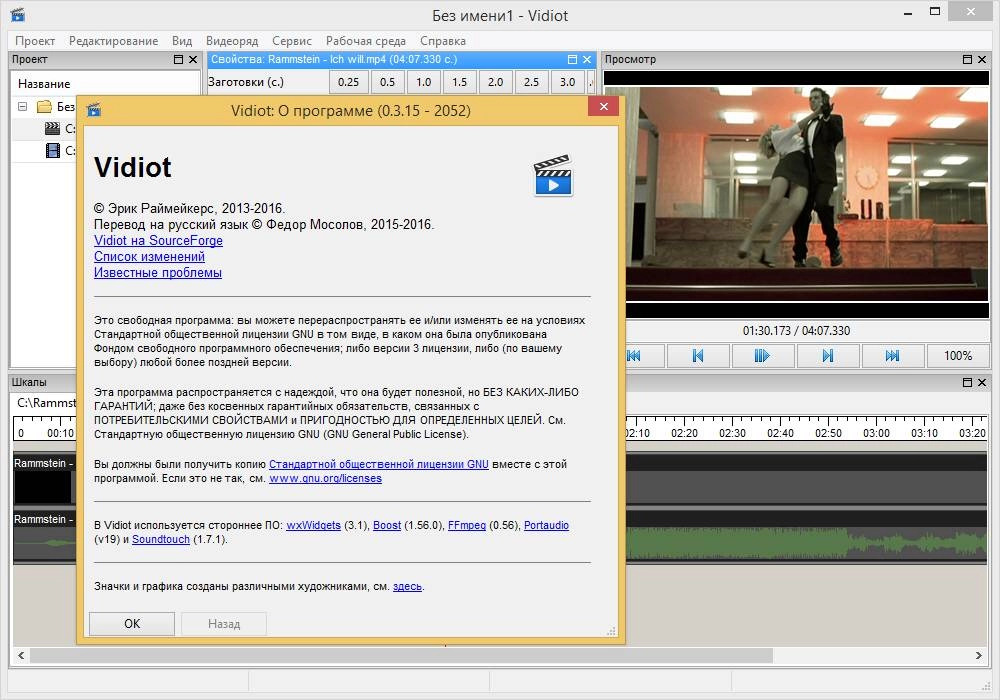
Task: Close the About dialog with red X
Action: 603,106
